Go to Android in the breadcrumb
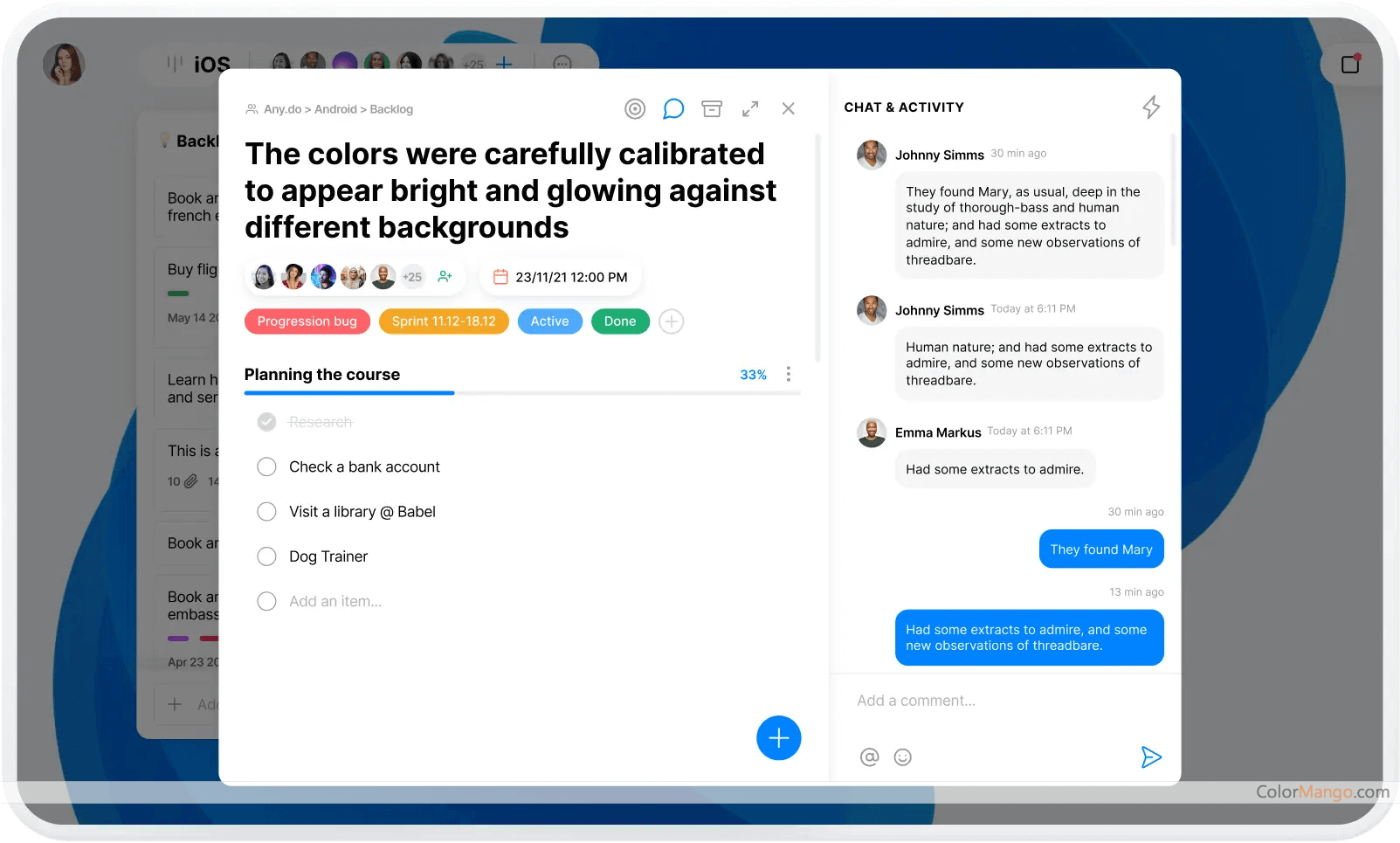 click(335, 109)
